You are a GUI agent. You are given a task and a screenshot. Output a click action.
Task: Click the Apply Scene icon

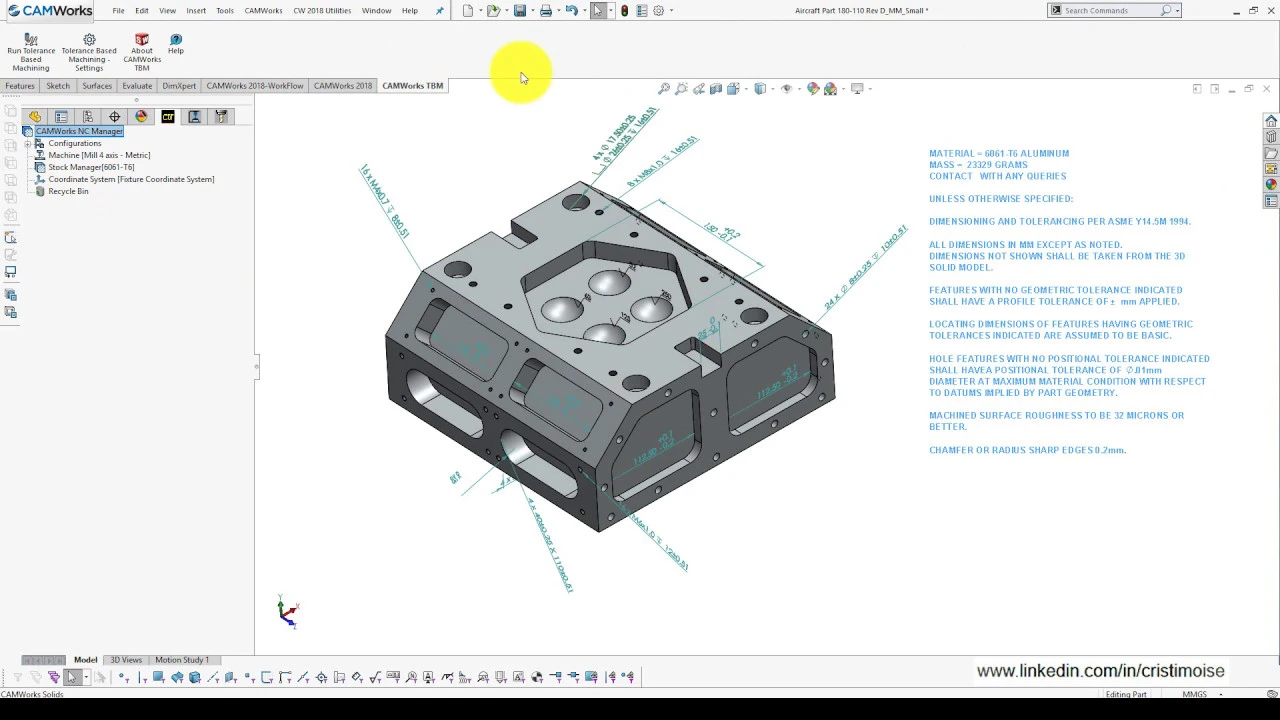coord(830,89)
